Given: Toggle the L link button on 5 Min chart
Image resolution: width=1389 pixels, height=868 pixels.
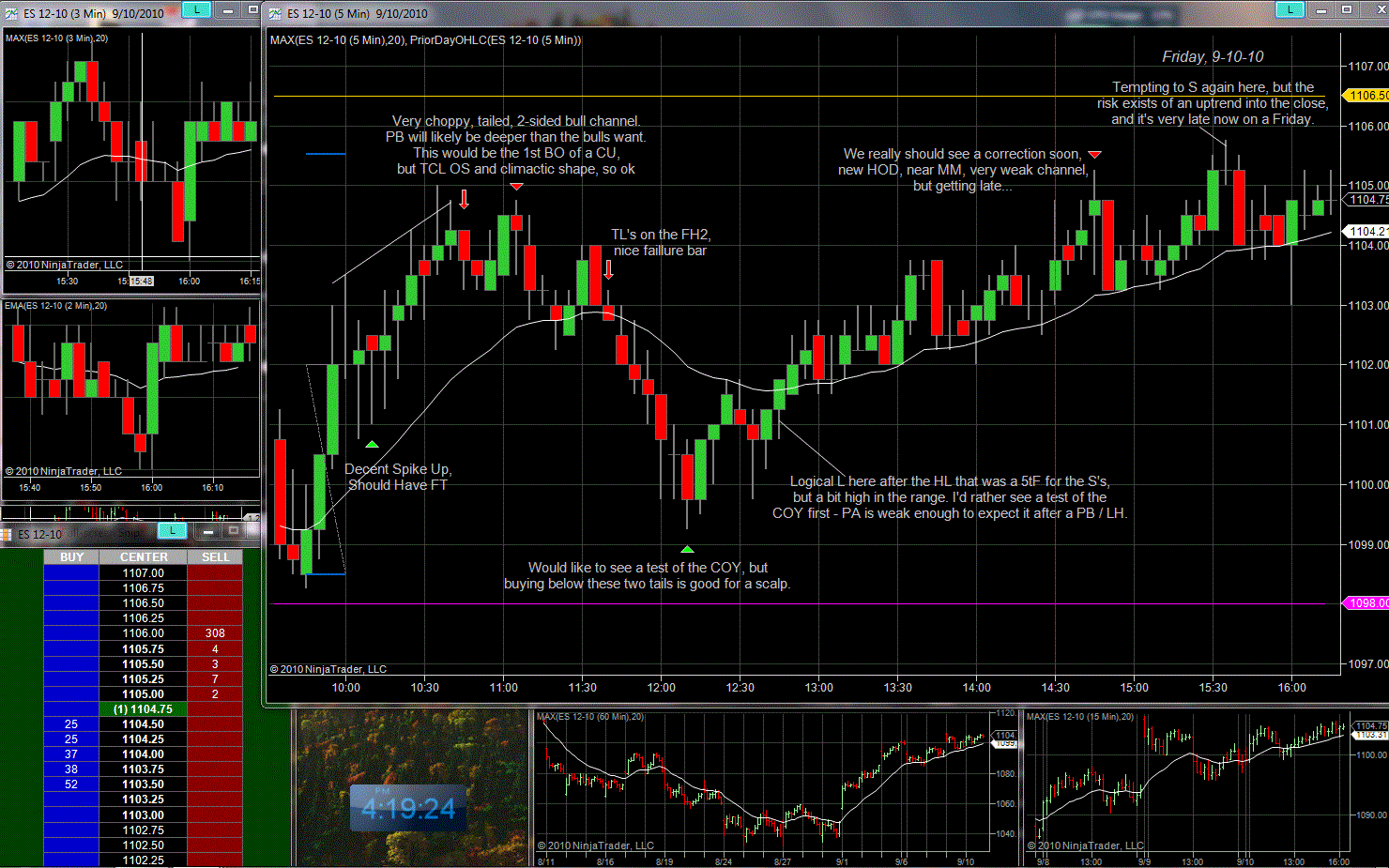Looking at the screenshot, I should pos(1290,9).
